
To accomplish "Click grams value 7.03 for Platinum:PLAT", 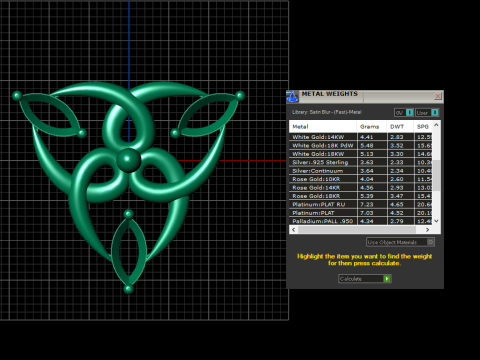I will (x=367, y=213).
